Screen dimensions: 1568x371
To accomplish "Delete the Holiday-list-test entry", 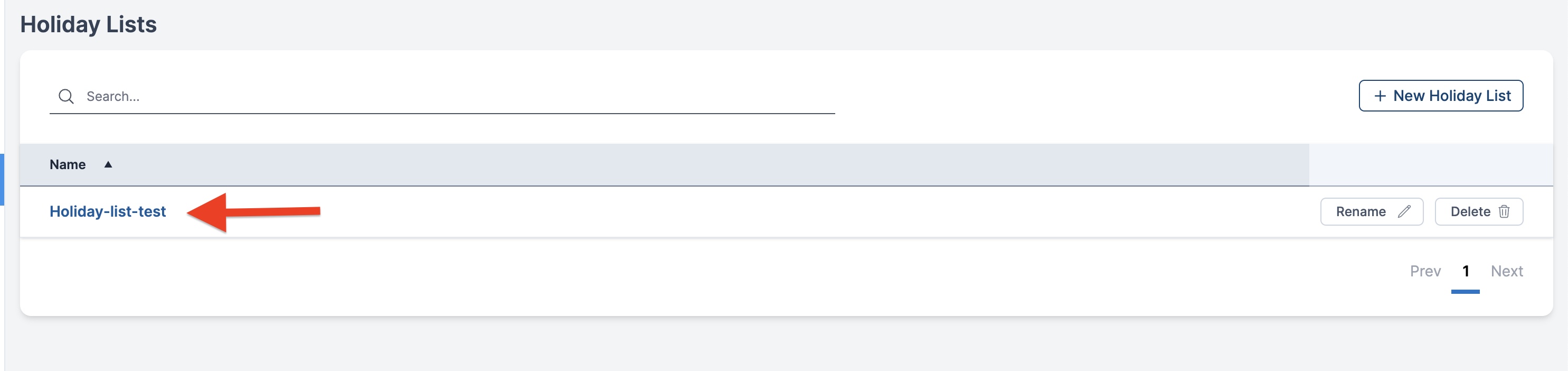I will [x=1479, y=211].
